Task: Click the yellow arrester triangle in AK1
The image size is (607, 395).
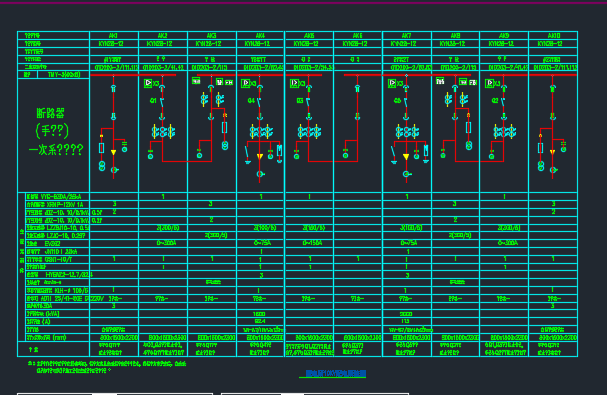Action: pyautogui.click(x=113, y=153)
